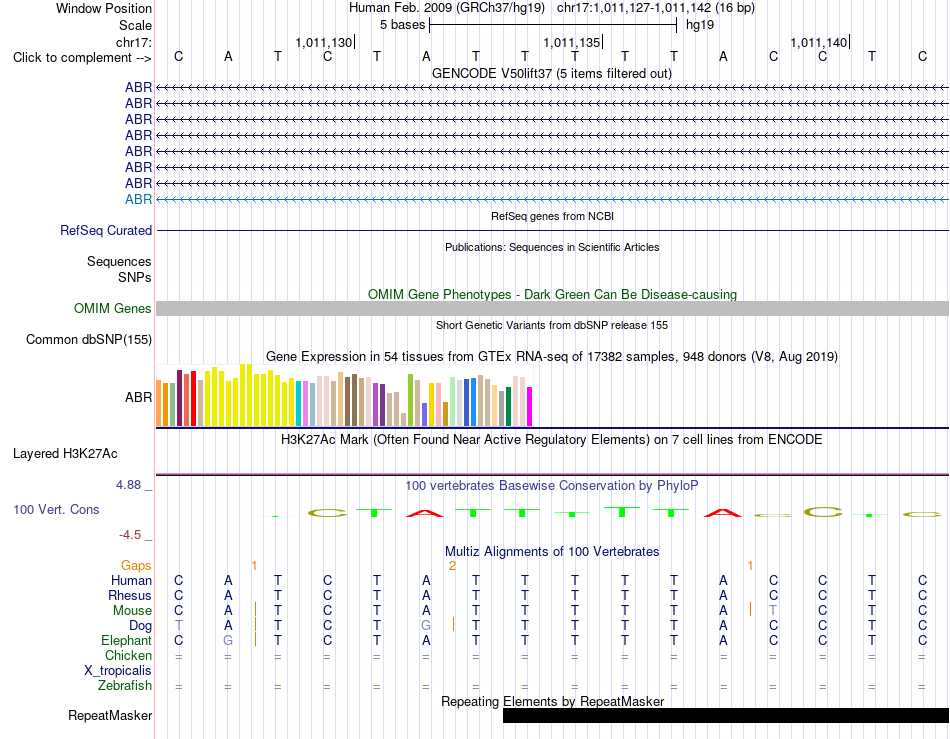Click the 'Click to complement -->' label

point(82,58)
